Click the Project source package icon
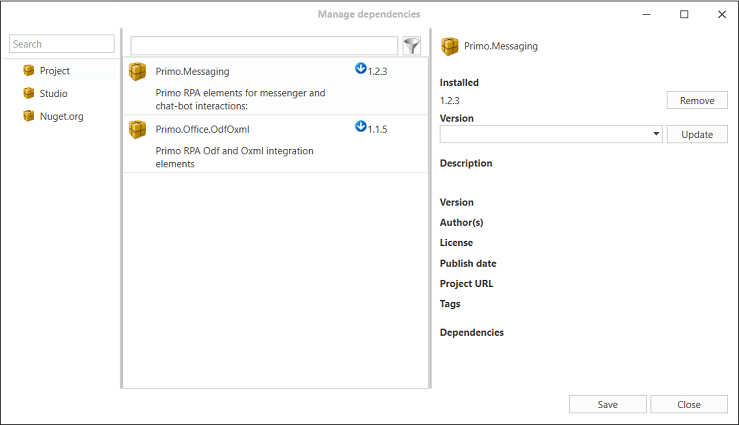This screenshot has width=739, height=425. (29, 71)
